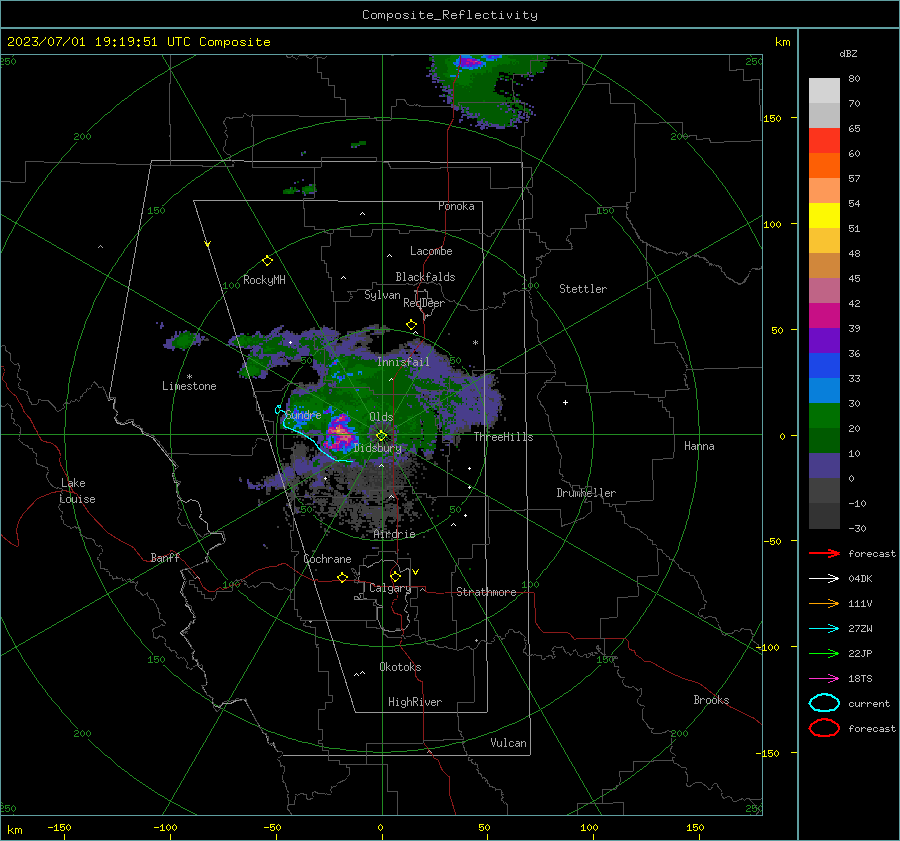Click the green 22JP arrow in legend
Viewport: 900px width, 841px height.
pos(824,653)
